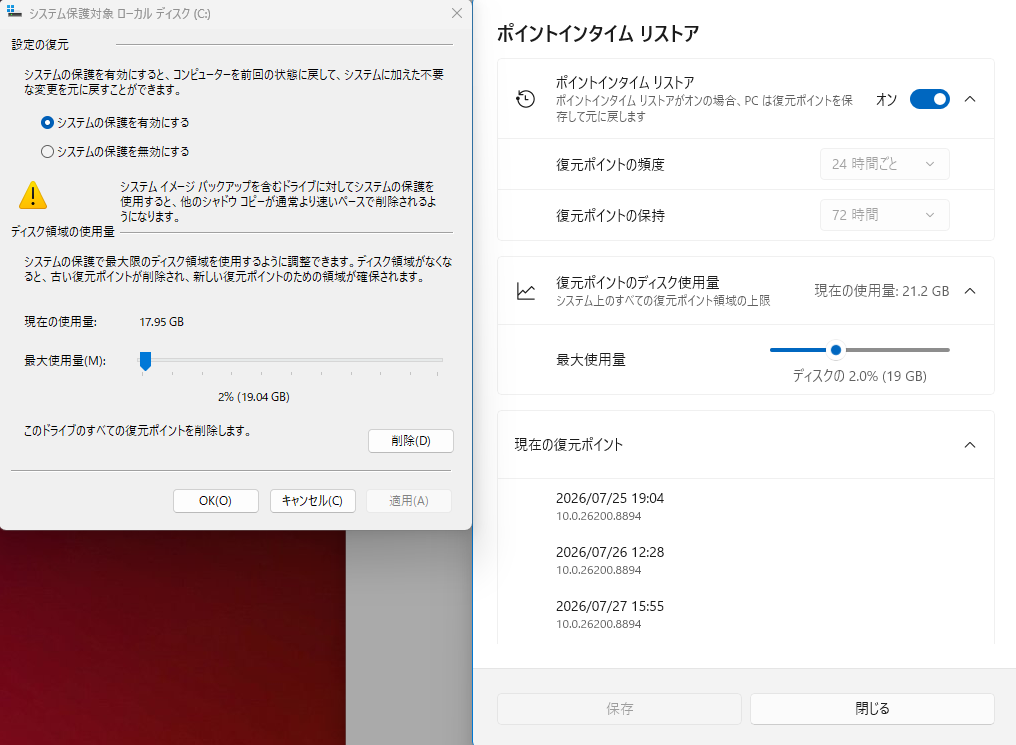The width and height of the screenshot is (1016, 745).
Task: Select システムの保護を無効にする radio button
Action: [x=47, y=152]
